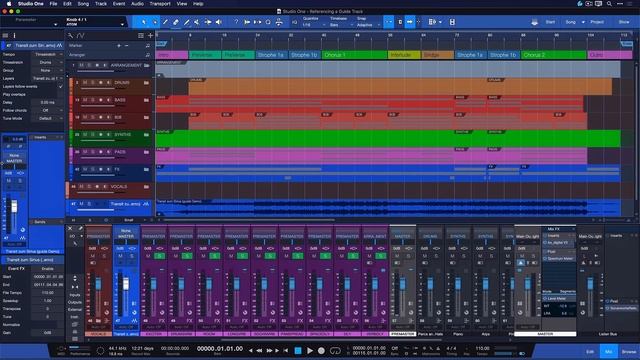Open the Edit view button
The width and height of the screenshot is (640, 360).
pyautogui.click(x=590, y=351)
